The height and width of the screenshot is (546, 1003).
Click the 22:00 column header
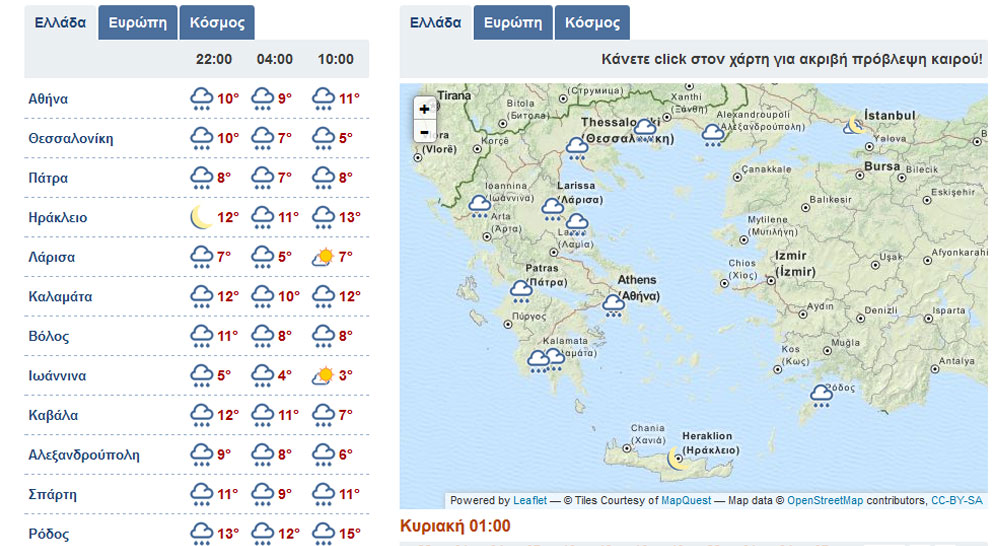tap(214, 59)
